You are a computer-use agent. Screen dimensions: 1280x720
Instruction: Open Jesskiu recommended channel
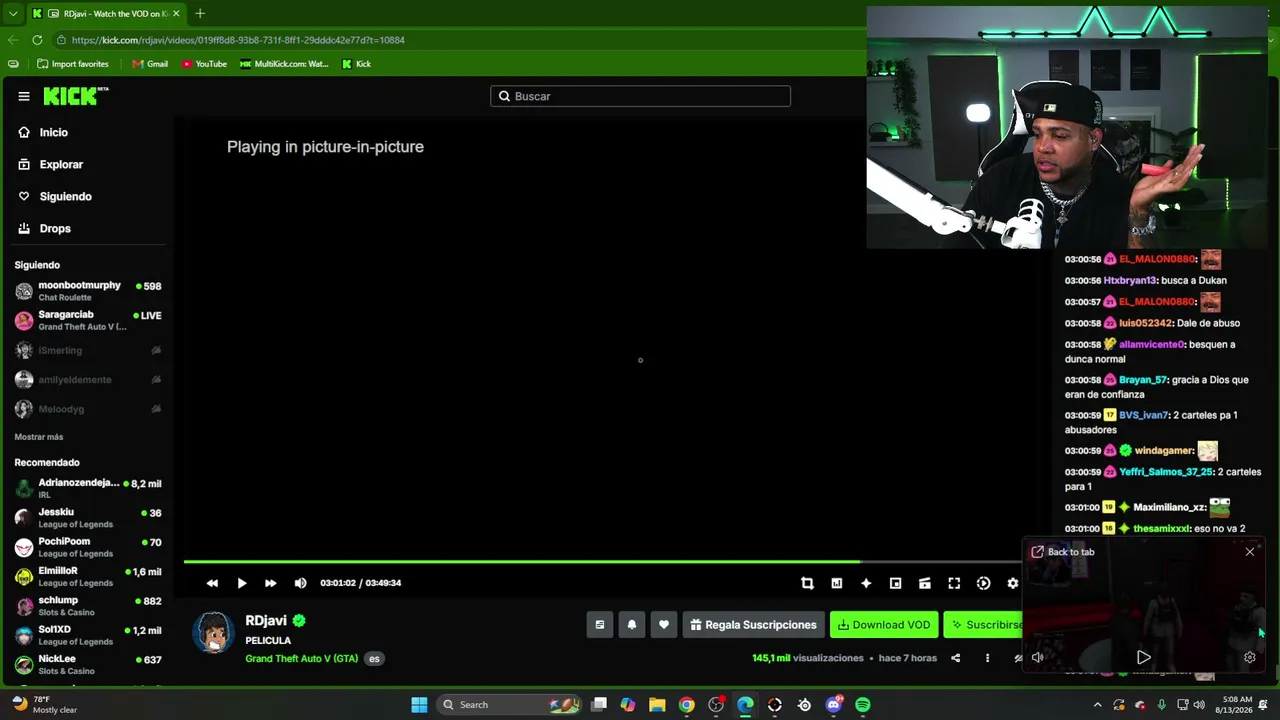click(x=88, y=518)
